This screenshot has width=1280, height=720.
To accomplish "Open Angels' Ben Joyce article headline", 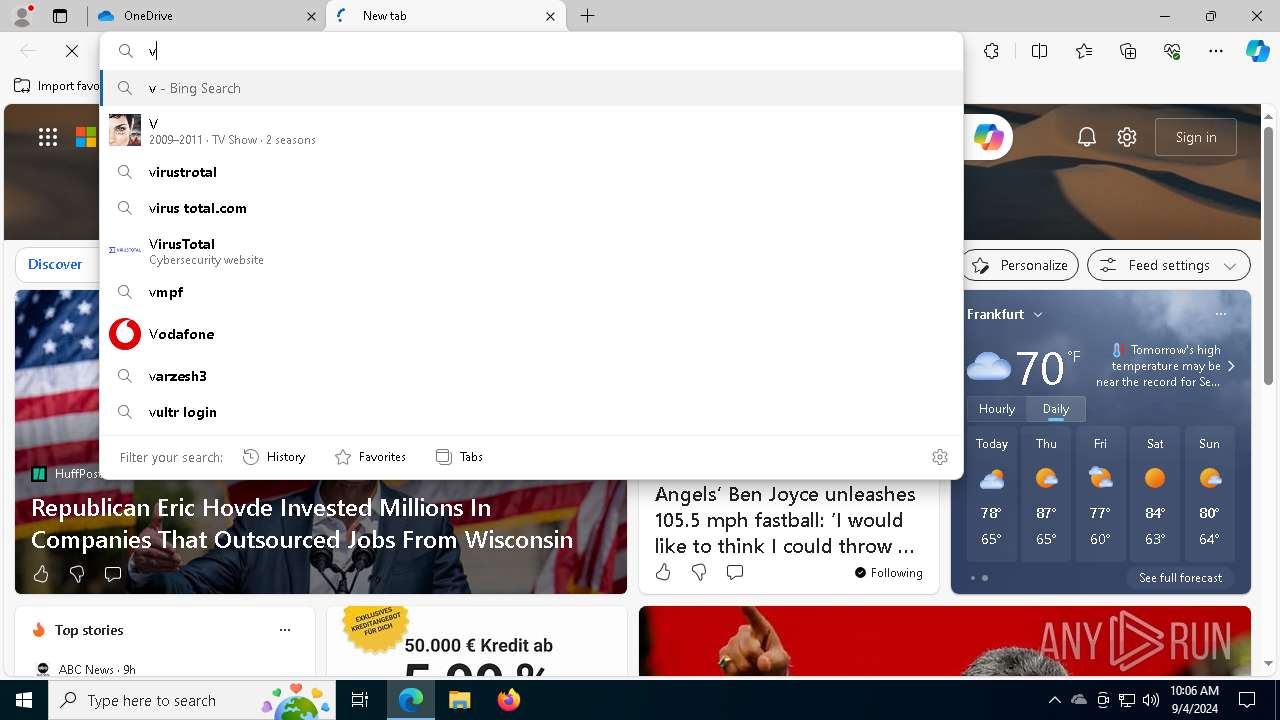I will coord(786,520).
